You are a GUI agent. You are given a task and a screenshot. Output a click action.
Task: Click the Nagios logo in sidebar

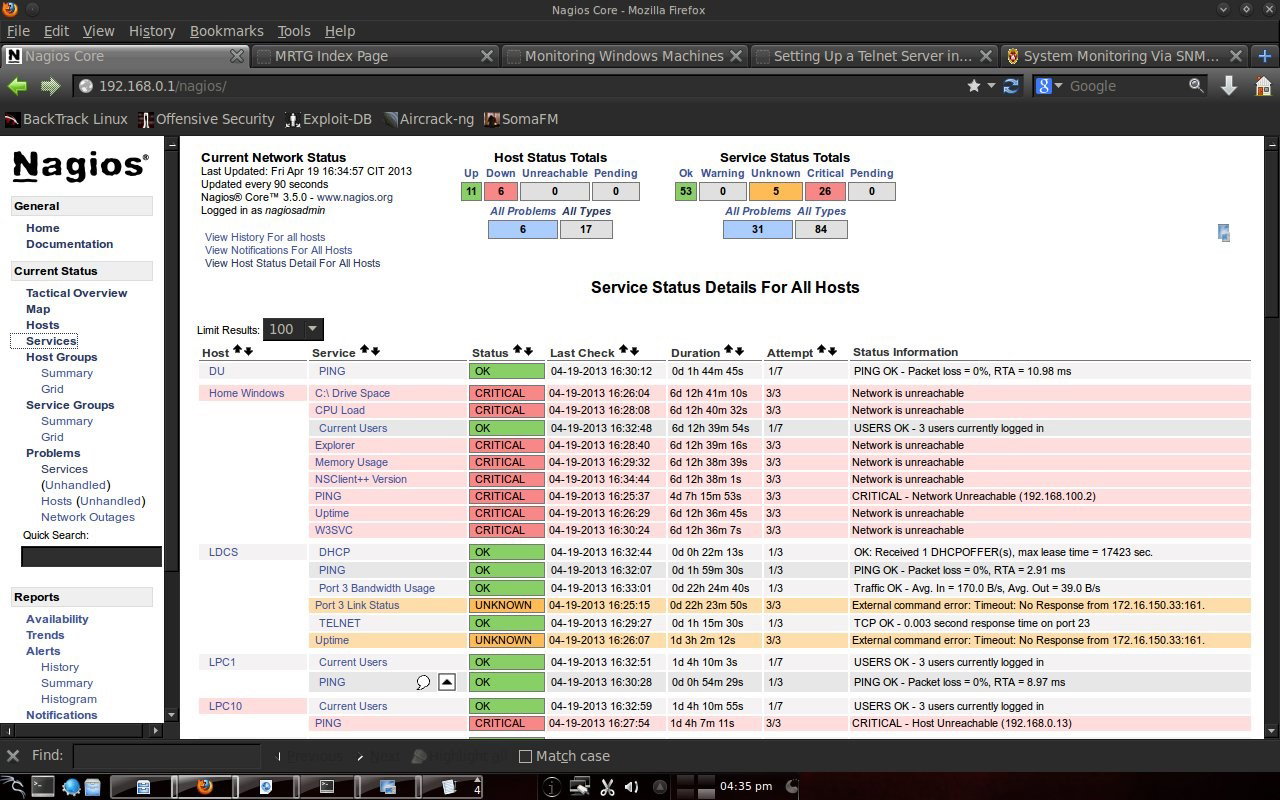point(81,166)
